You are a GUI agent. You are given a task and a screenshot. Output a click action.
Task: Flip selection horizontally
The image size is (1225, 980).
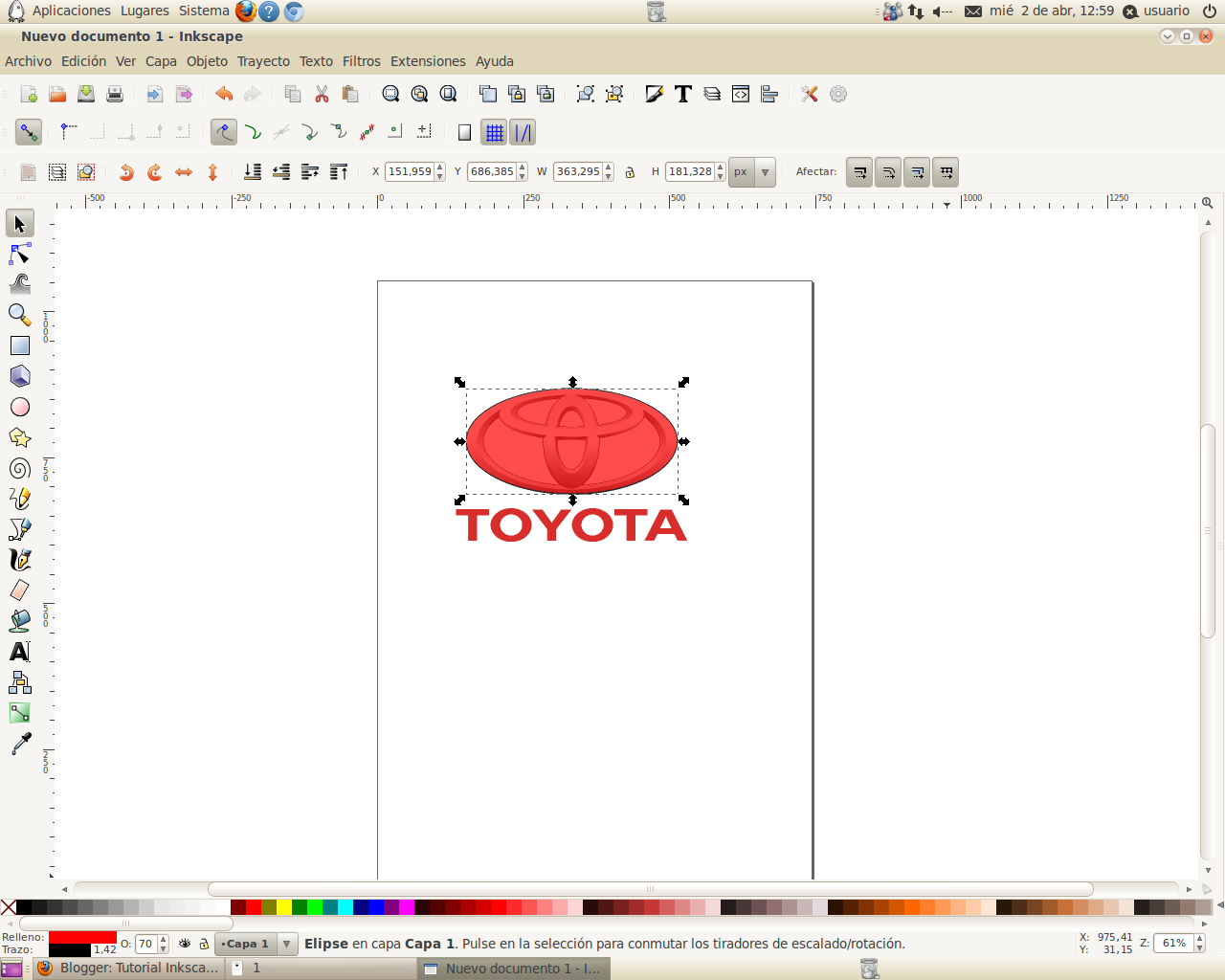coord(184,172)
